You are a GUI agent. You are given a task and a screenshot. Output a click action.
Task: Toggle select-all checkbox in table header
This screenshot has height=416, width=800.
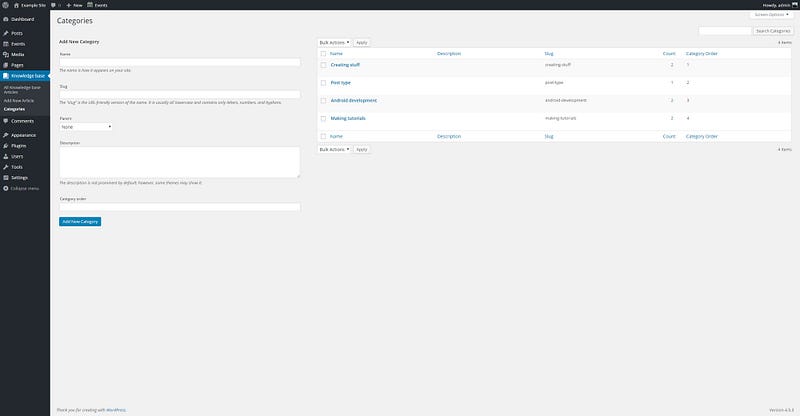coord(323,54)
